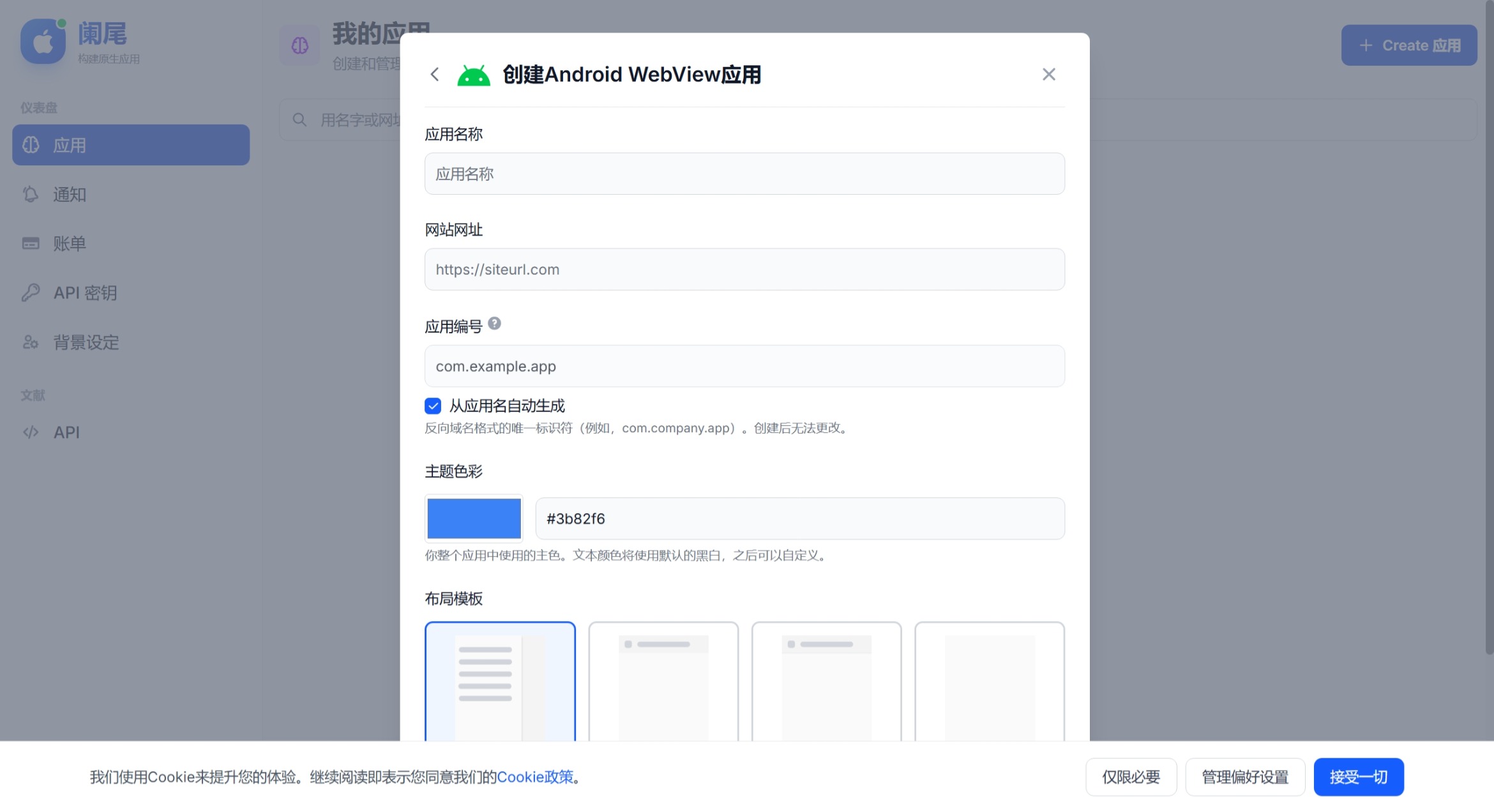
Task: Click the search magnifier icon
Action: point(299,119)
